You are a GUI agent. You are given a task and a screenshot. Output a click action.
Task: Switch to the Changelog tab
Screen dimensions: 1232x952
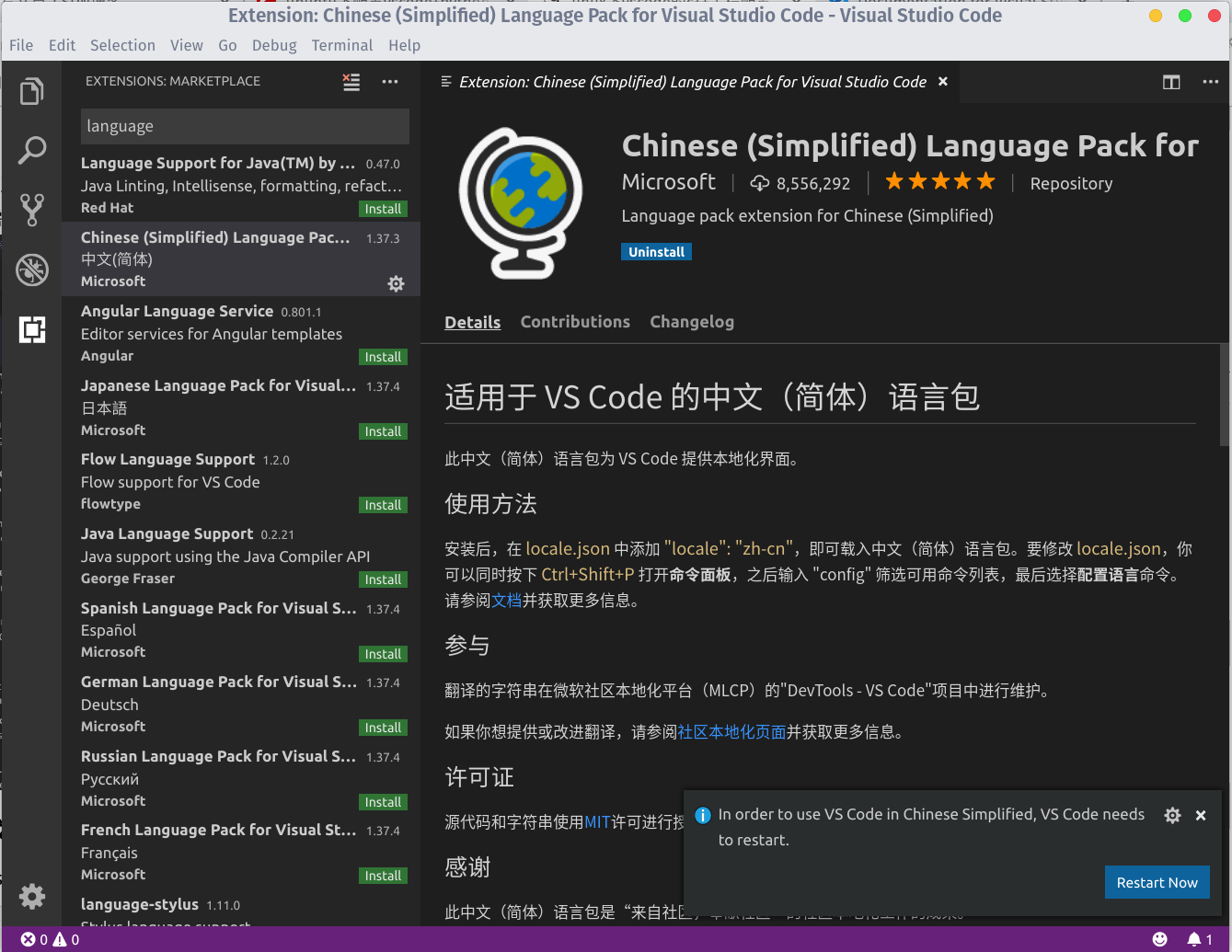pos(692,322)
